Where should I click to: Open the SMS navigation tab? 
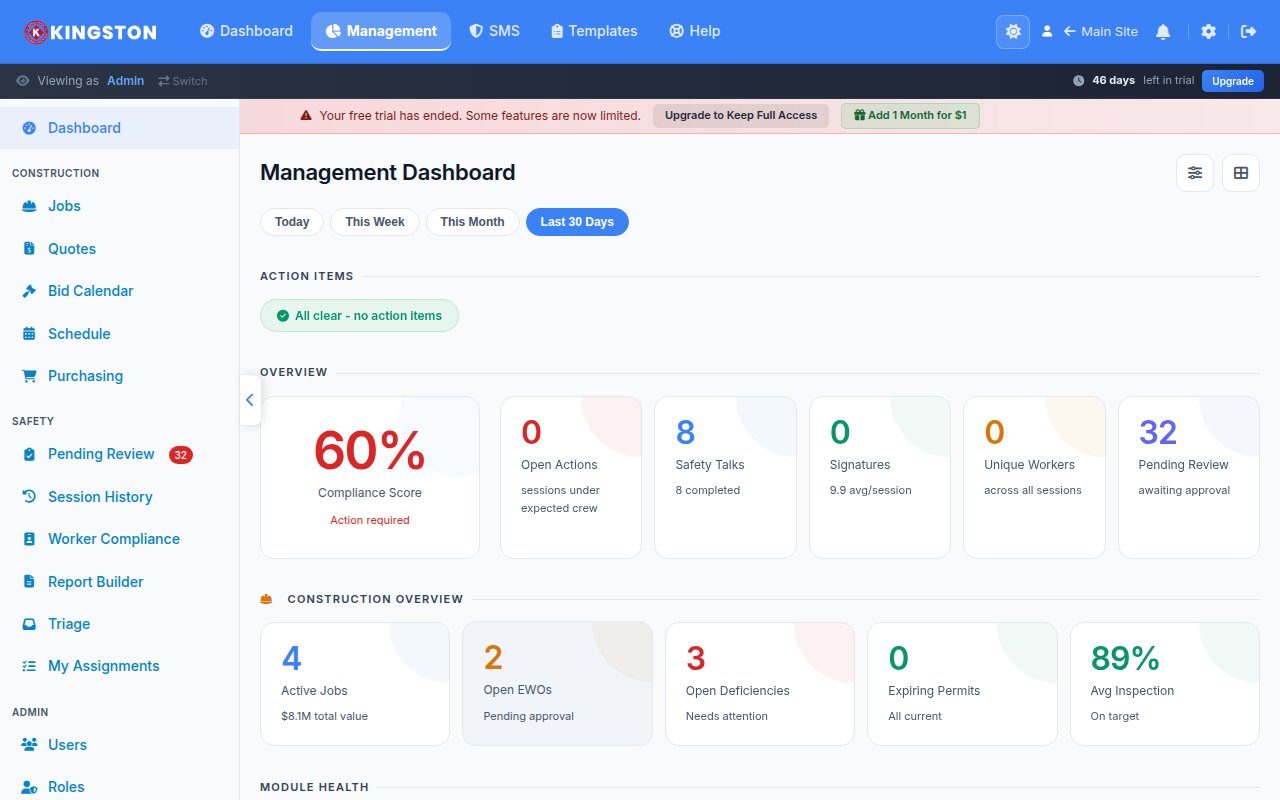point(494,31)
